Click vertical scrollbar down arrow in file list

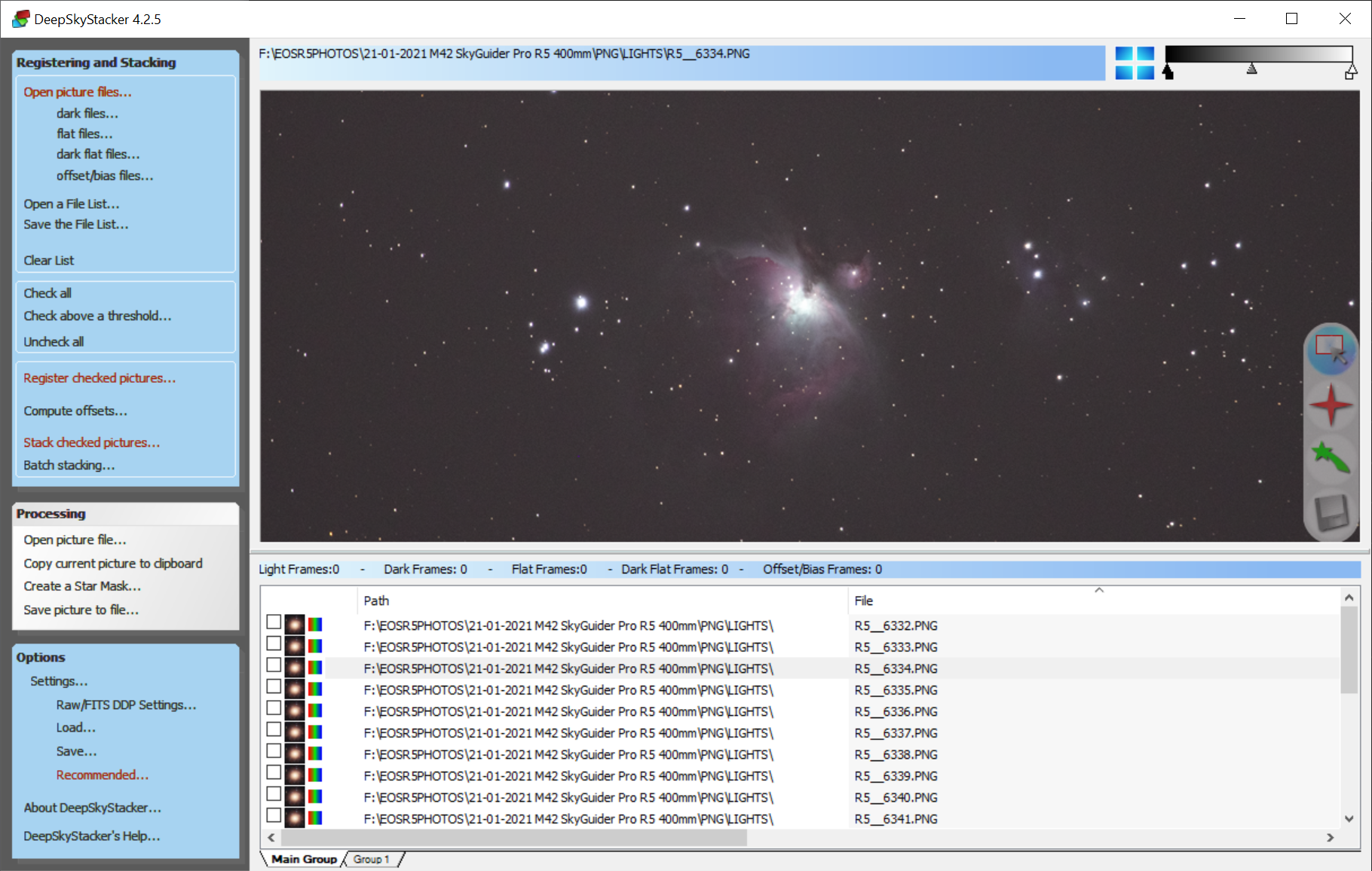tap(1349, 818)
